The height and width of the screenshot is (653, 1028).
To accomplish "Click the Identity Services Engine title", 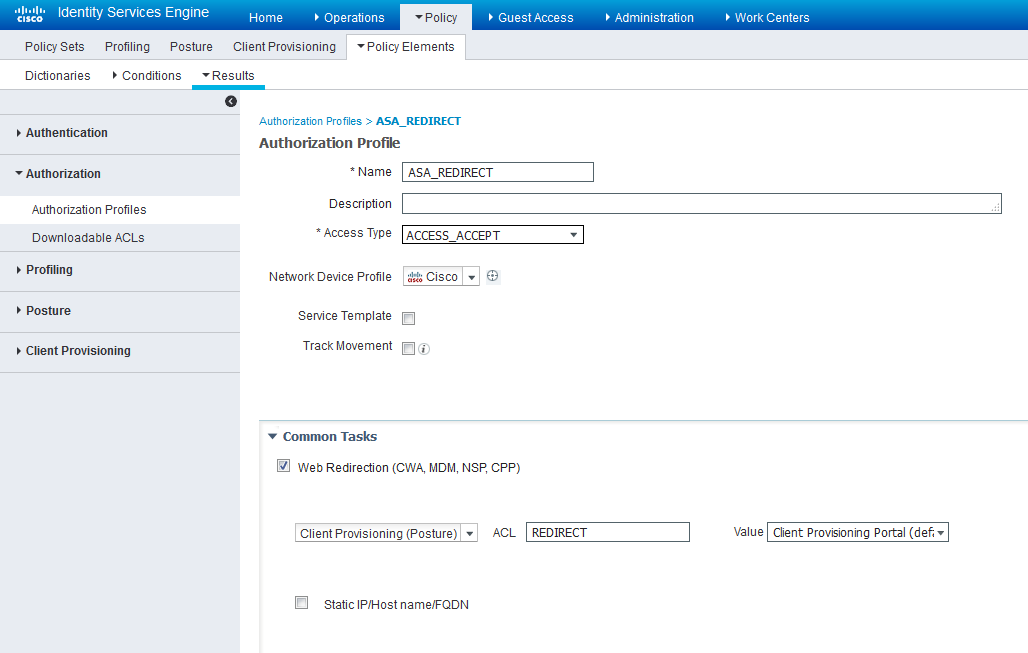I will pyautogui.click(x=134, y=12).
